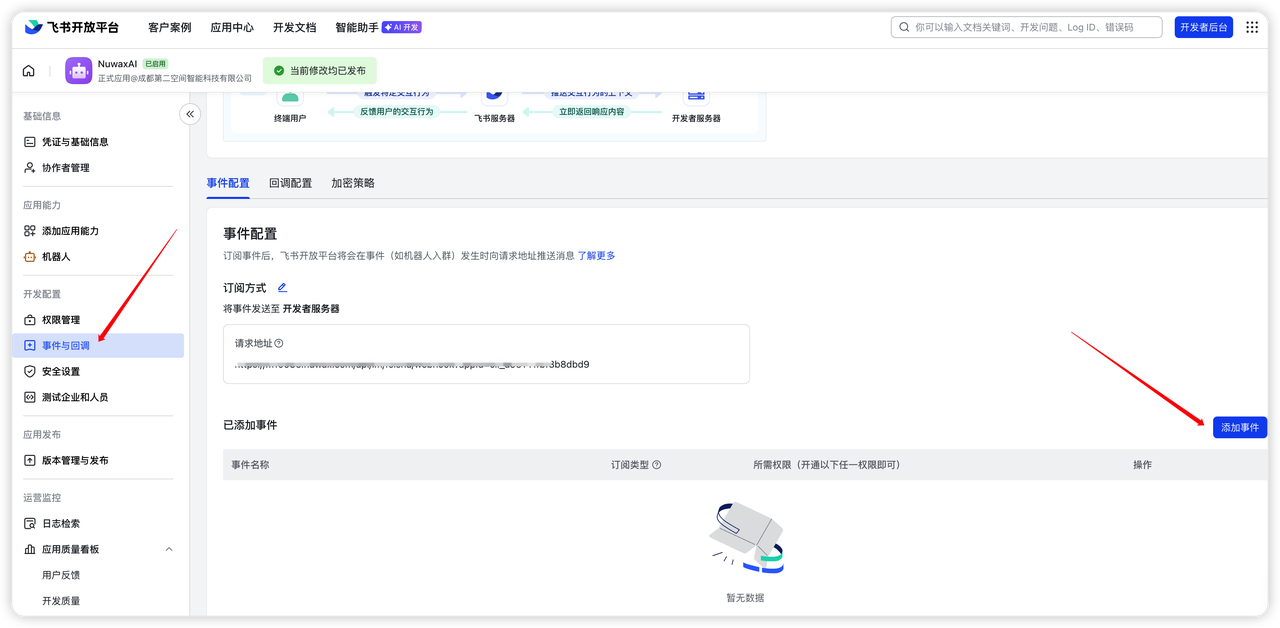Click the 版本管理与发布 icon
This screenshot has width=1280, height=628.
[30, 460]
